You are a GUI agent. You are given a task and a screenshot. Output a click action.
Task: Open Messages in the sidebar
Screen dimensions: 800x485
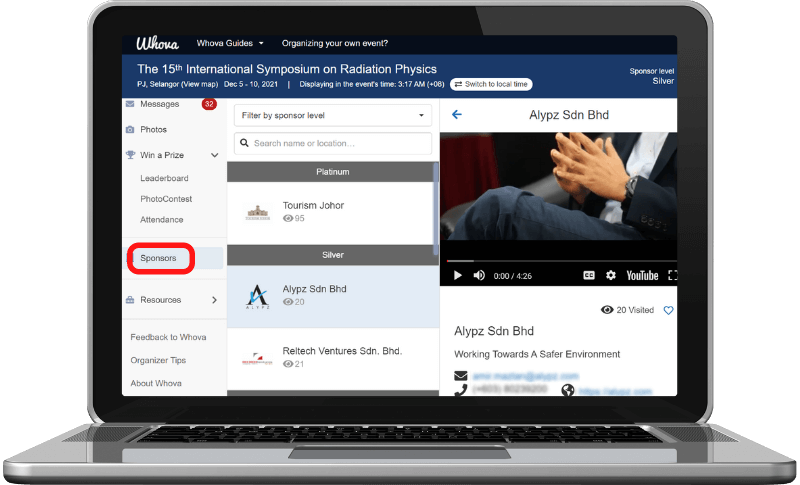159,104
